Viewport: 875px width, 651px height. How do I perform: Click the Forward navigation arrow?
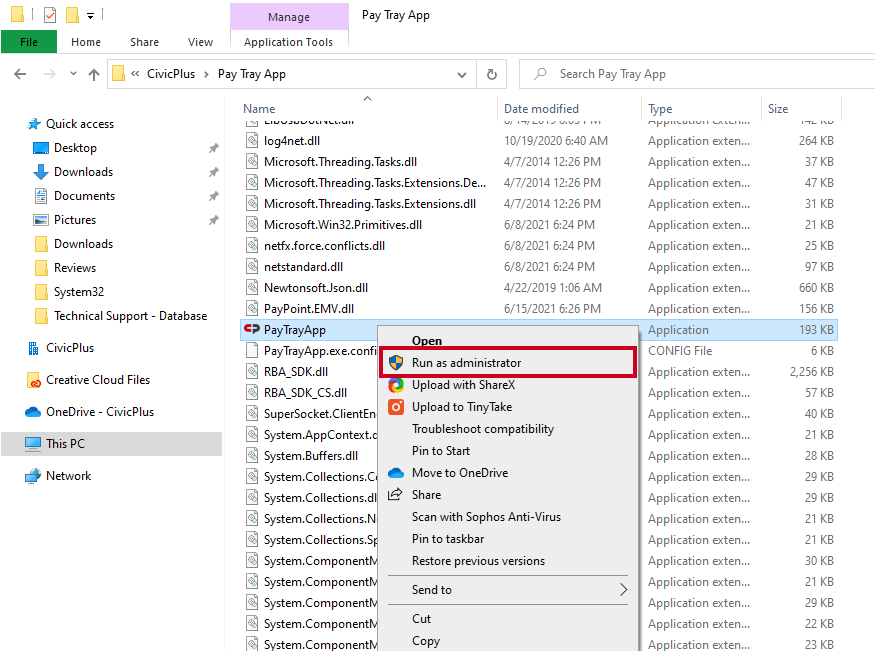[x=50, y=74]
